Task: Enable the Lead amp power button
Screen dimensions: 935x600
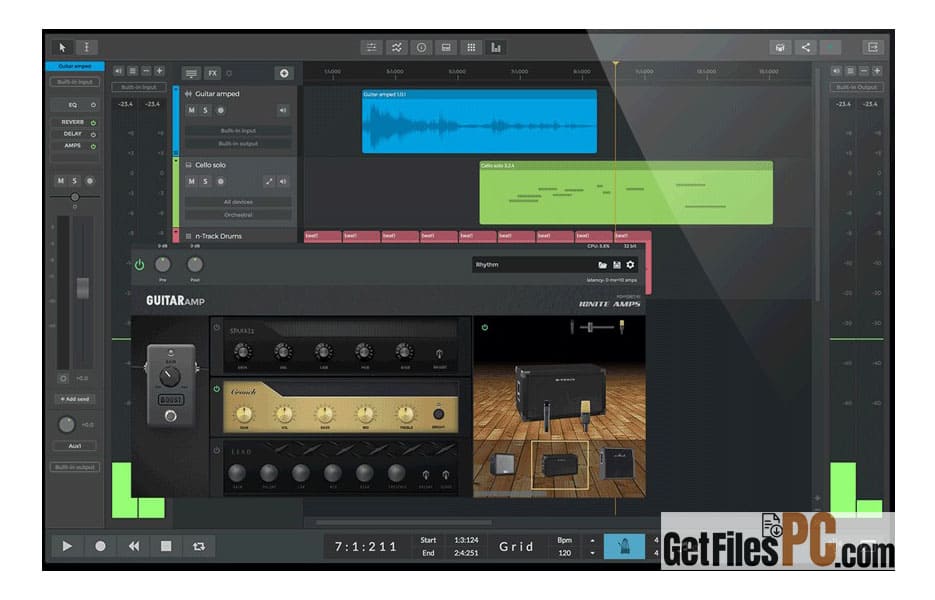Action: click(217, 450)
